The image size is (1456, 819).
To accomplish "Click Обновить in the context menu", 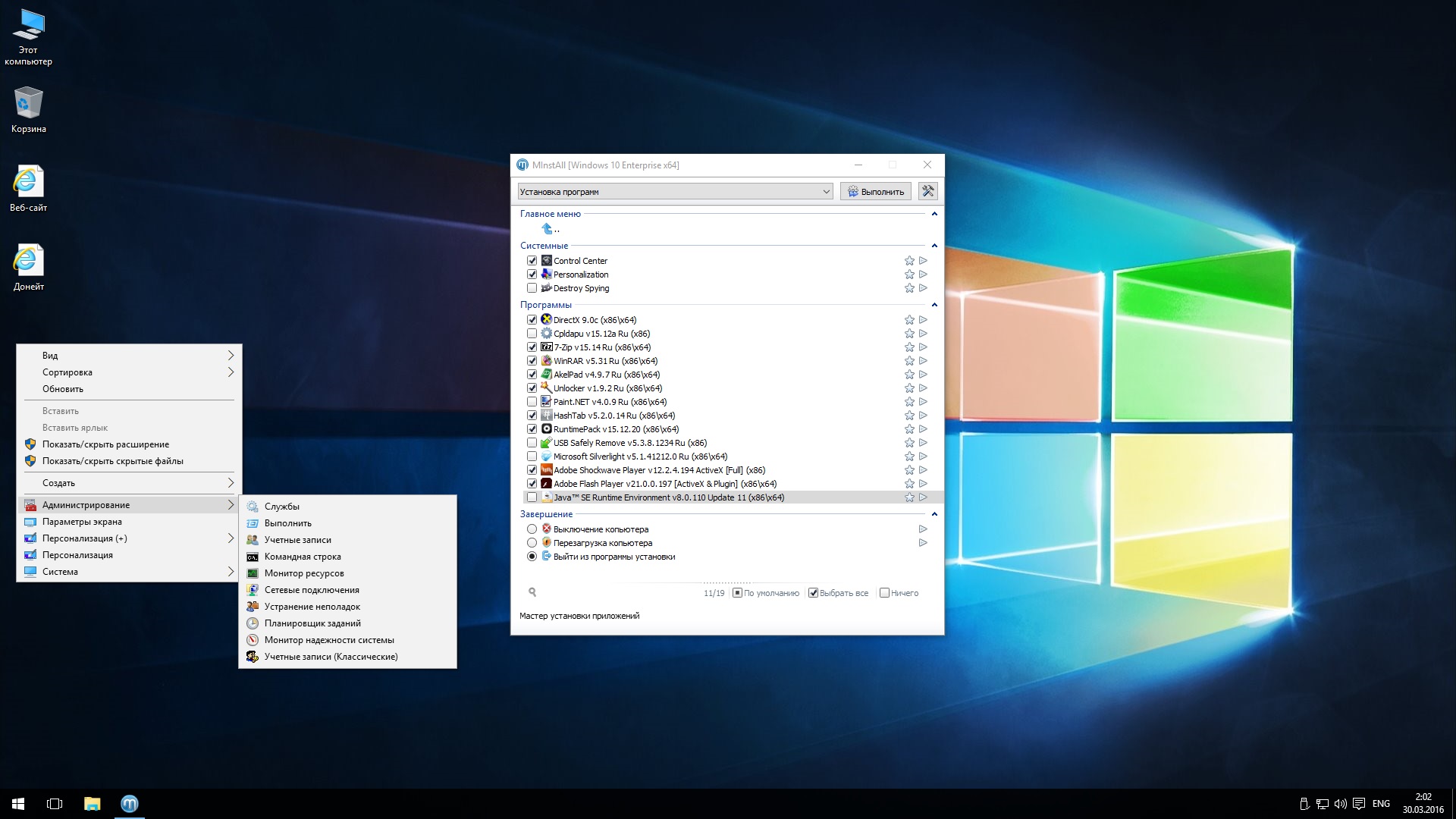I will 129,389.
